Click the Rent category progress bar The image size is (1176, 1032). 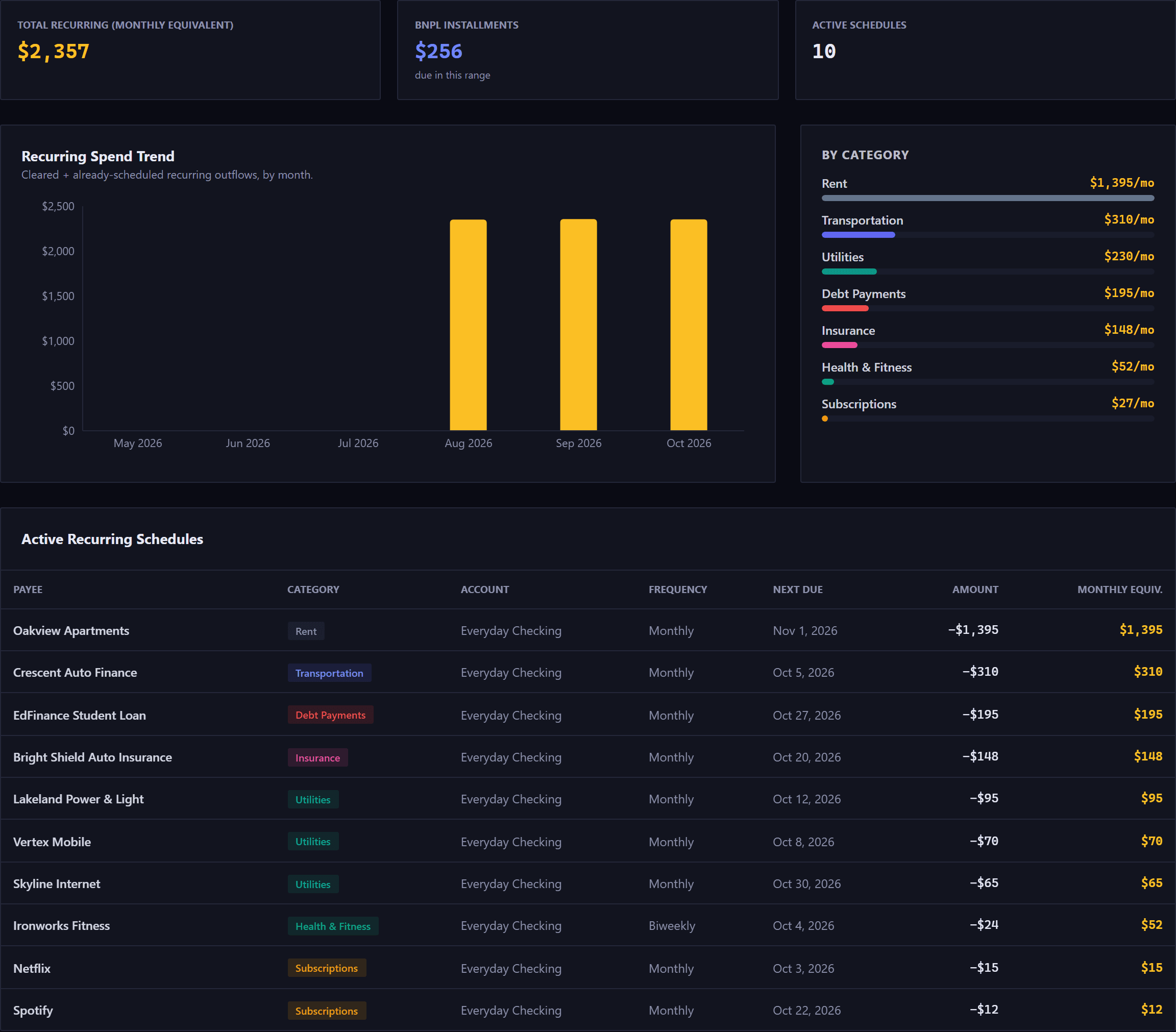(987, 198)
